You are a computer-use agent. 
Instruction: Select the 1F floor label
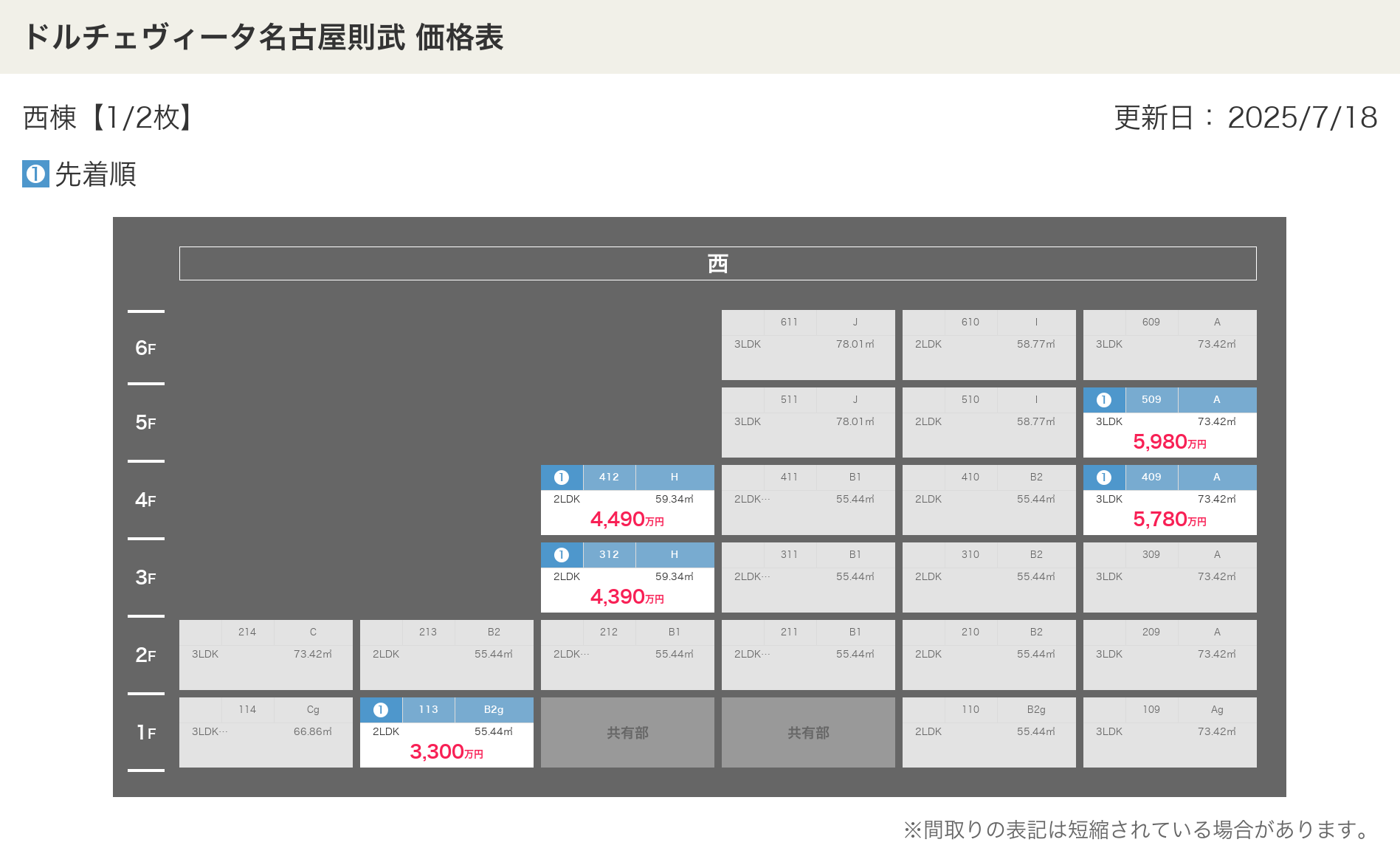(145, 733)
